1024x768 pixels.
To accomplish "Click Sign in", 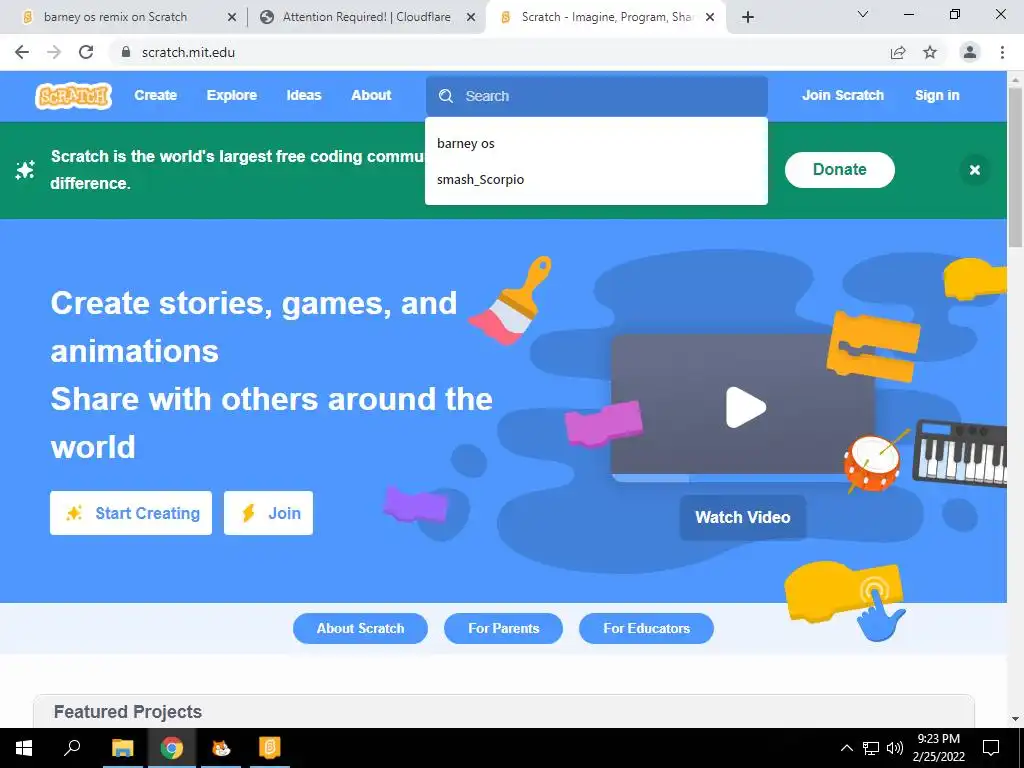I will tap(937, 95).
